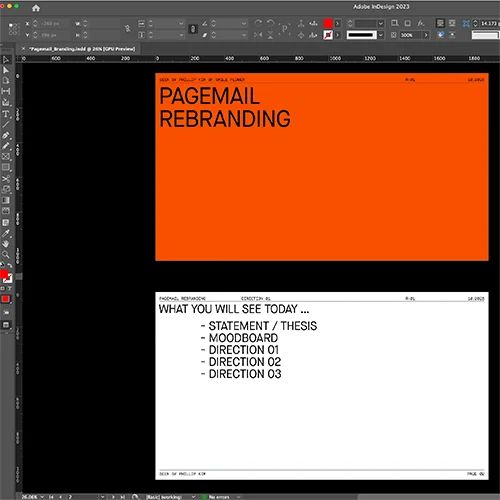Select the Pencil tool

pos(6,146)
